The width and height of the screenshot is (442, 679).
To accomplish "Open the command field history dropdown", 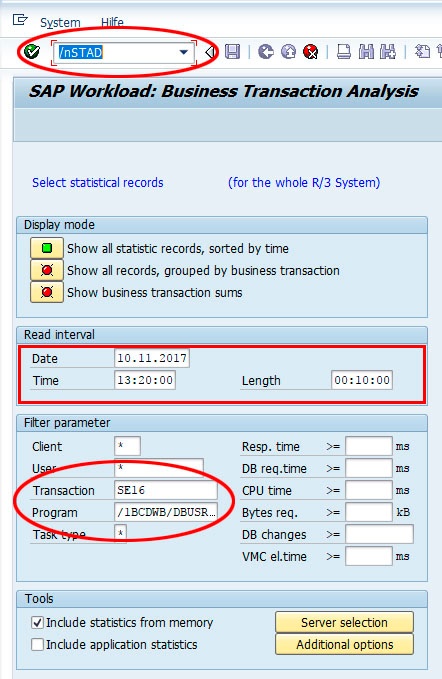I will 184,52.
